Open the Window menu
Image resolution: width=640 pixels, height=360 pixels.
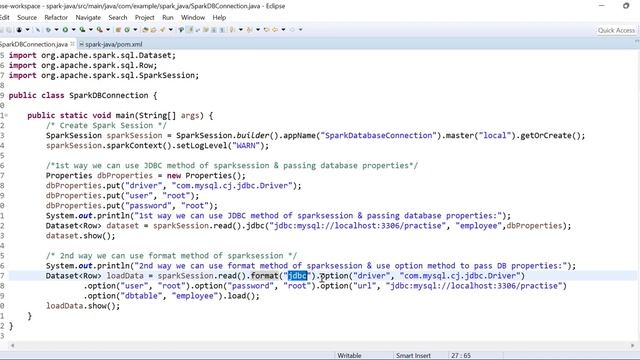coord(193,18)
